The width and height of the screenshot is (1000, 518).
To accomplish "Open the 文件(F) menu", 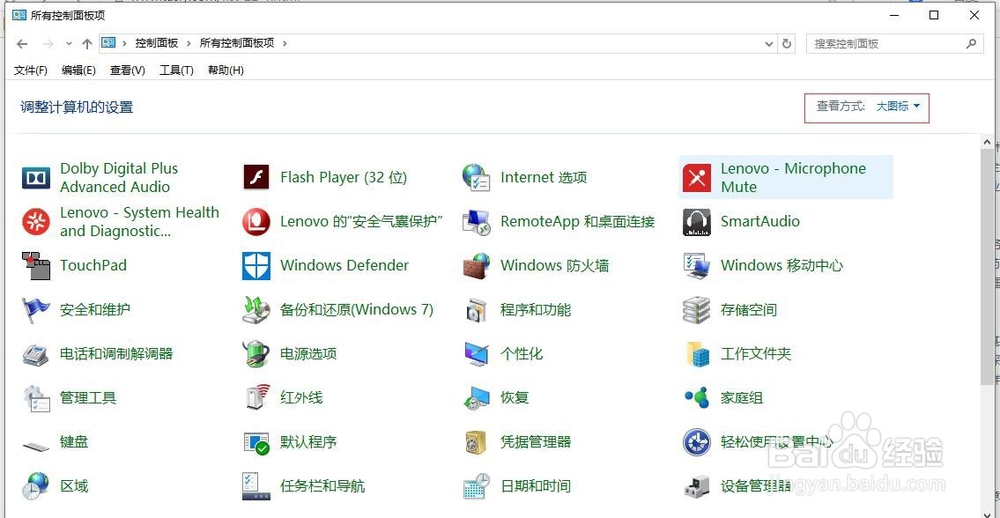I will [31, 70].
